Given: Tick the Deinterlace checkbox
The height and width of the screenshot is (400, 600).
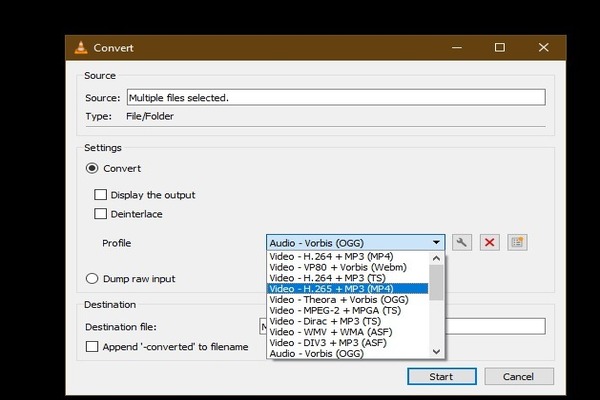Looking at the screenshot, I should point(100,214).
